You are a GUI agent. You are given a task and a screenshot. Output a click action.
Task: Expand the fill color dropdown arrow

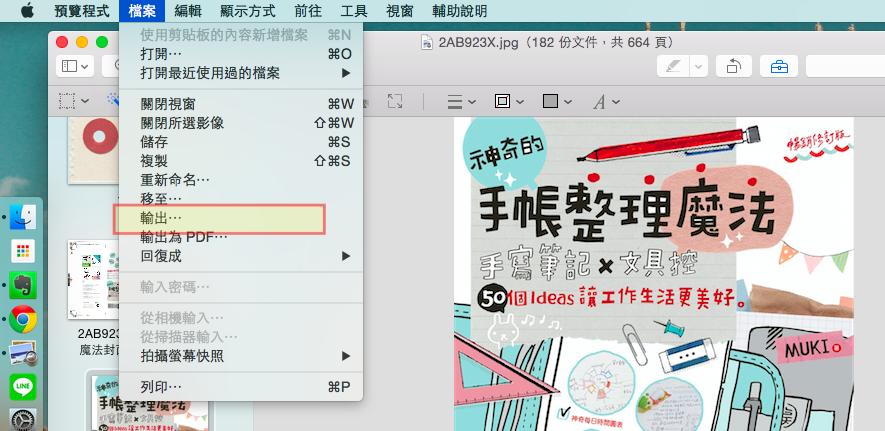point(568,102)
